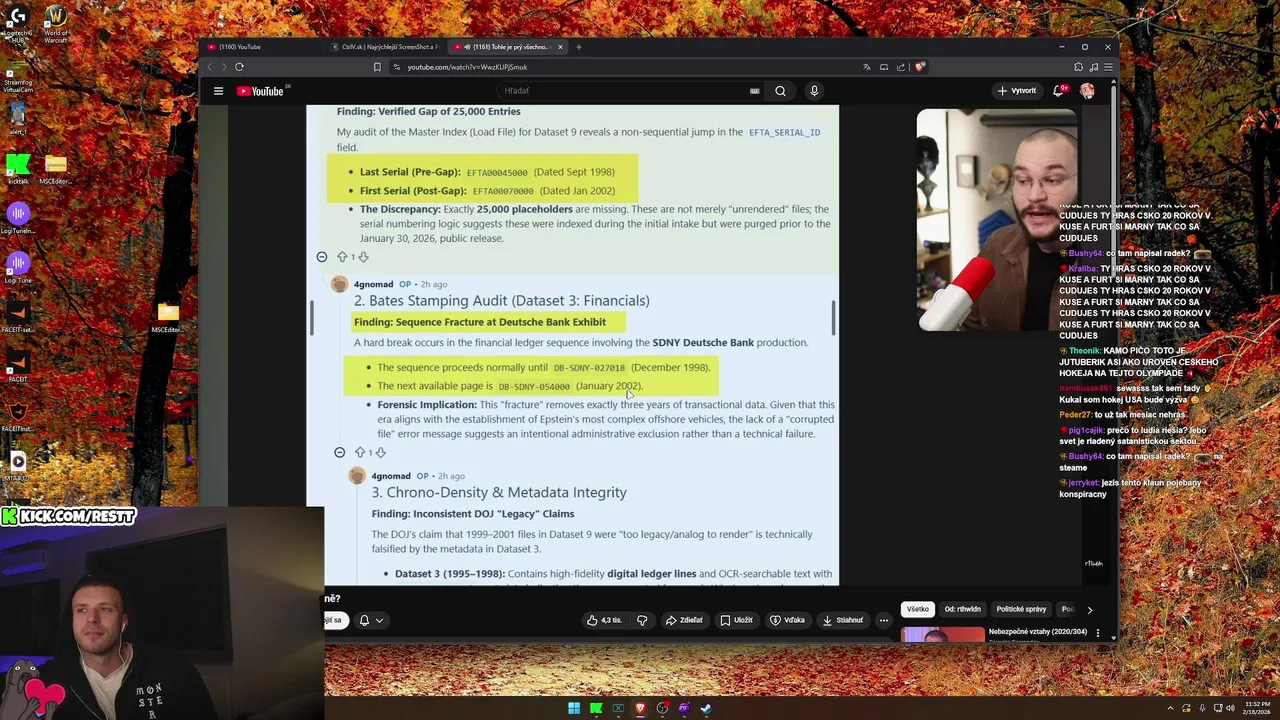This screenshot has width=1280, height=720.
Task: Show hidden system tray icons
Action: coord(1170,709)
